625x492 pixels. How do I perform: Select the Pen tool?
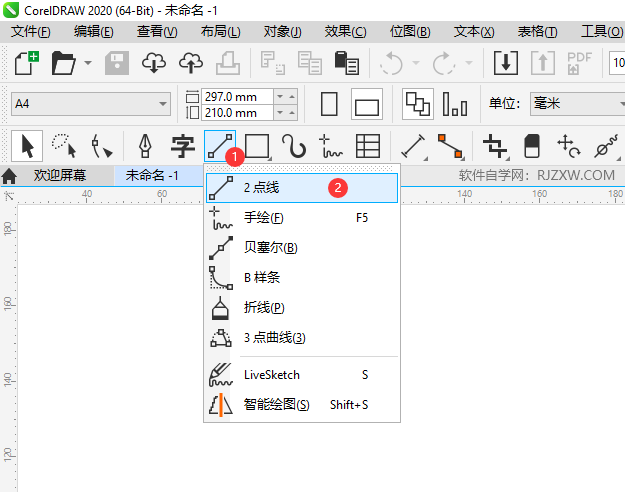[x=145, y=146]
